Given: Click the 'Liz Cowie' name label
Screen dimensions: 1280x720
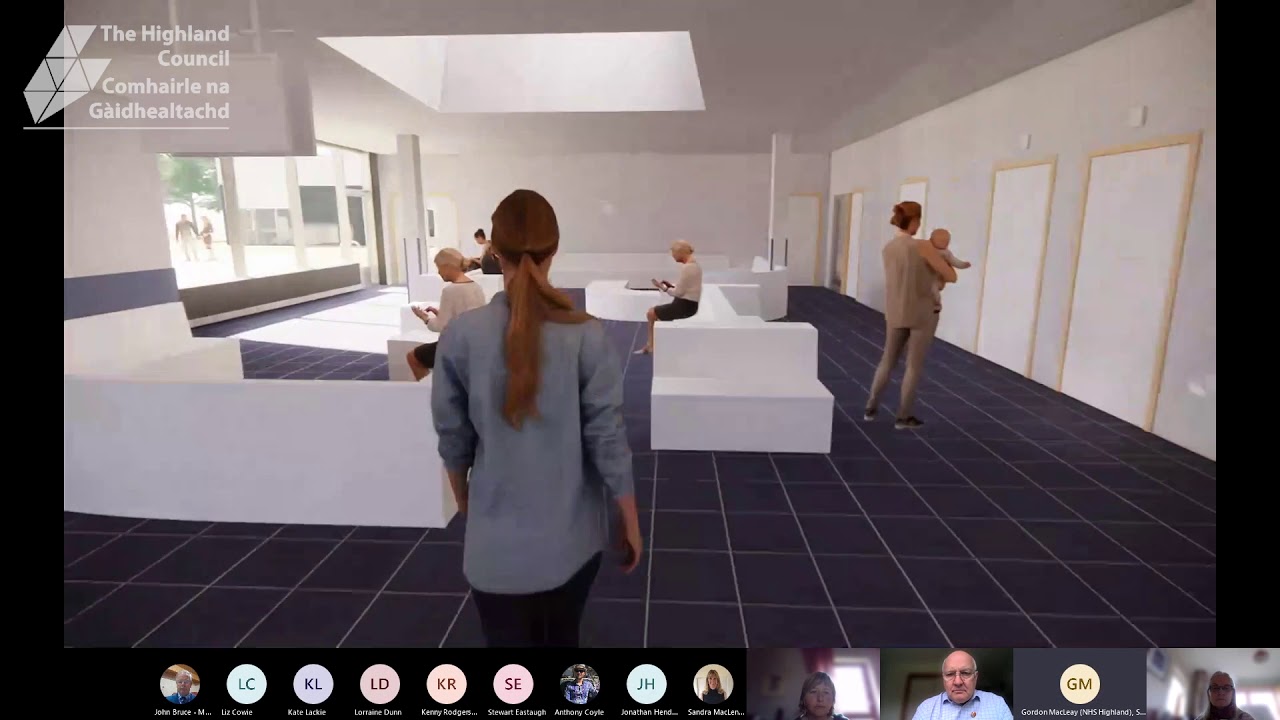Looking at the screenshot, I should coord(237,712).
